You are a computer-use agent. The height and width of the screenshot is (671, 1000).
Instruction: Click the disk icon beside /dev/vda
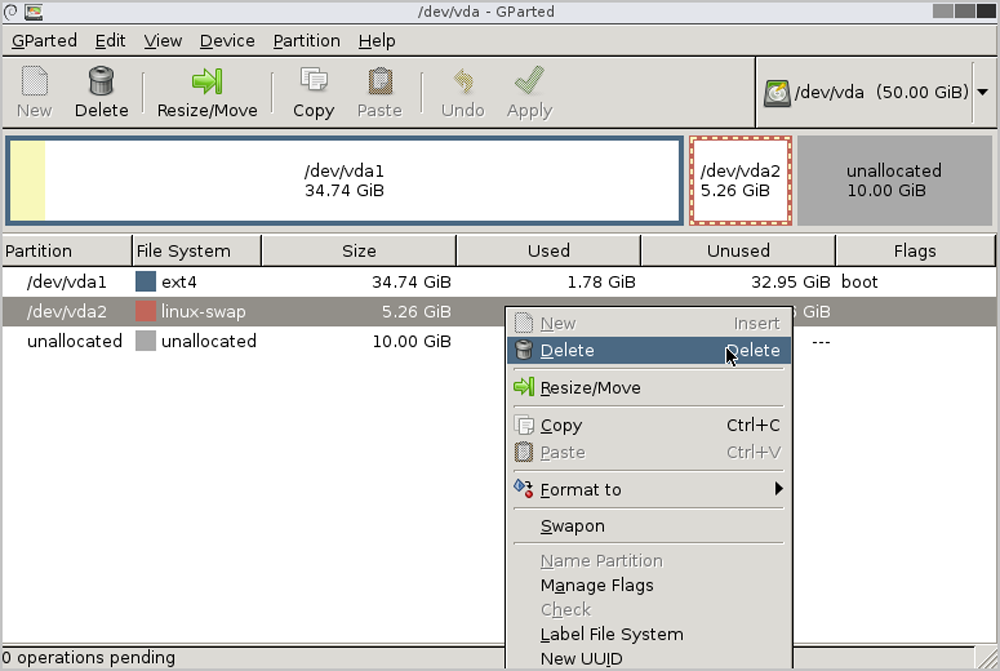click(x=777, y=93)
